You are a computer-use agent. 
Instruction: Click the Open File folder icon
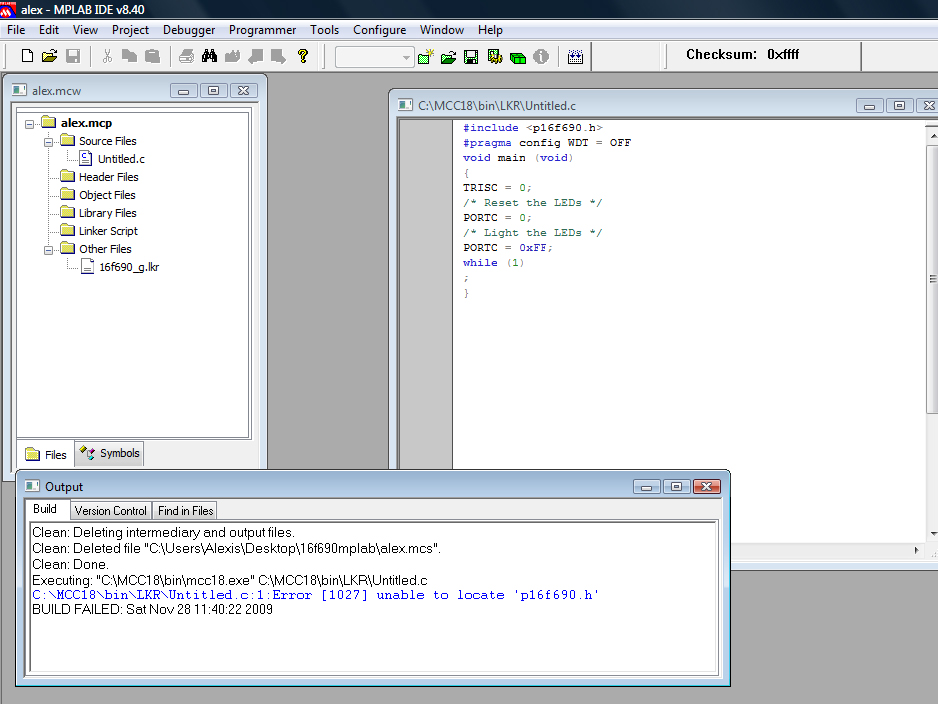(49, 56)
